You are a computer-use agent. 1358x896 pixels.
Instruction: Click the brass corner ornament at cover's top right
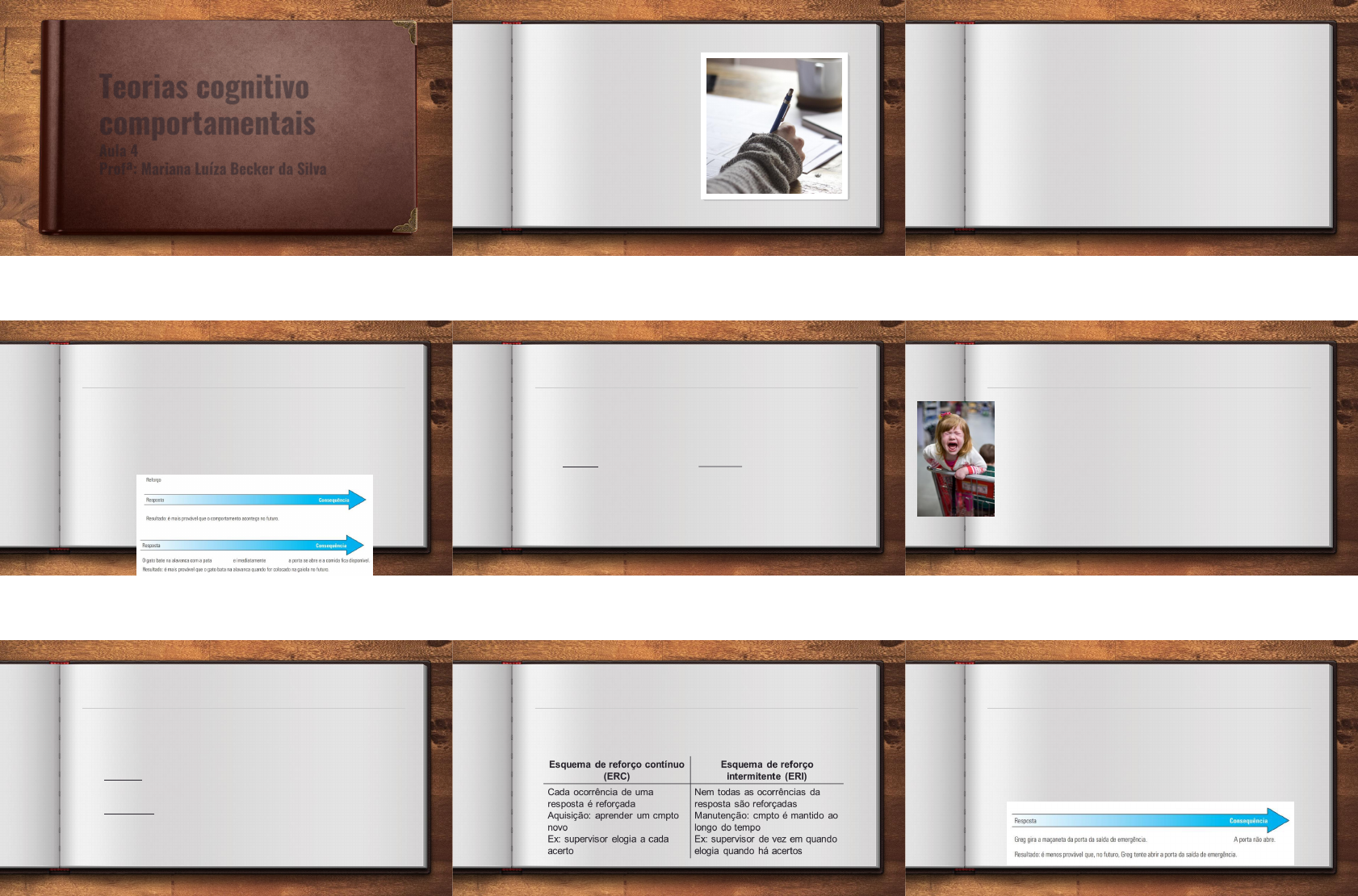tap(405, 32)
